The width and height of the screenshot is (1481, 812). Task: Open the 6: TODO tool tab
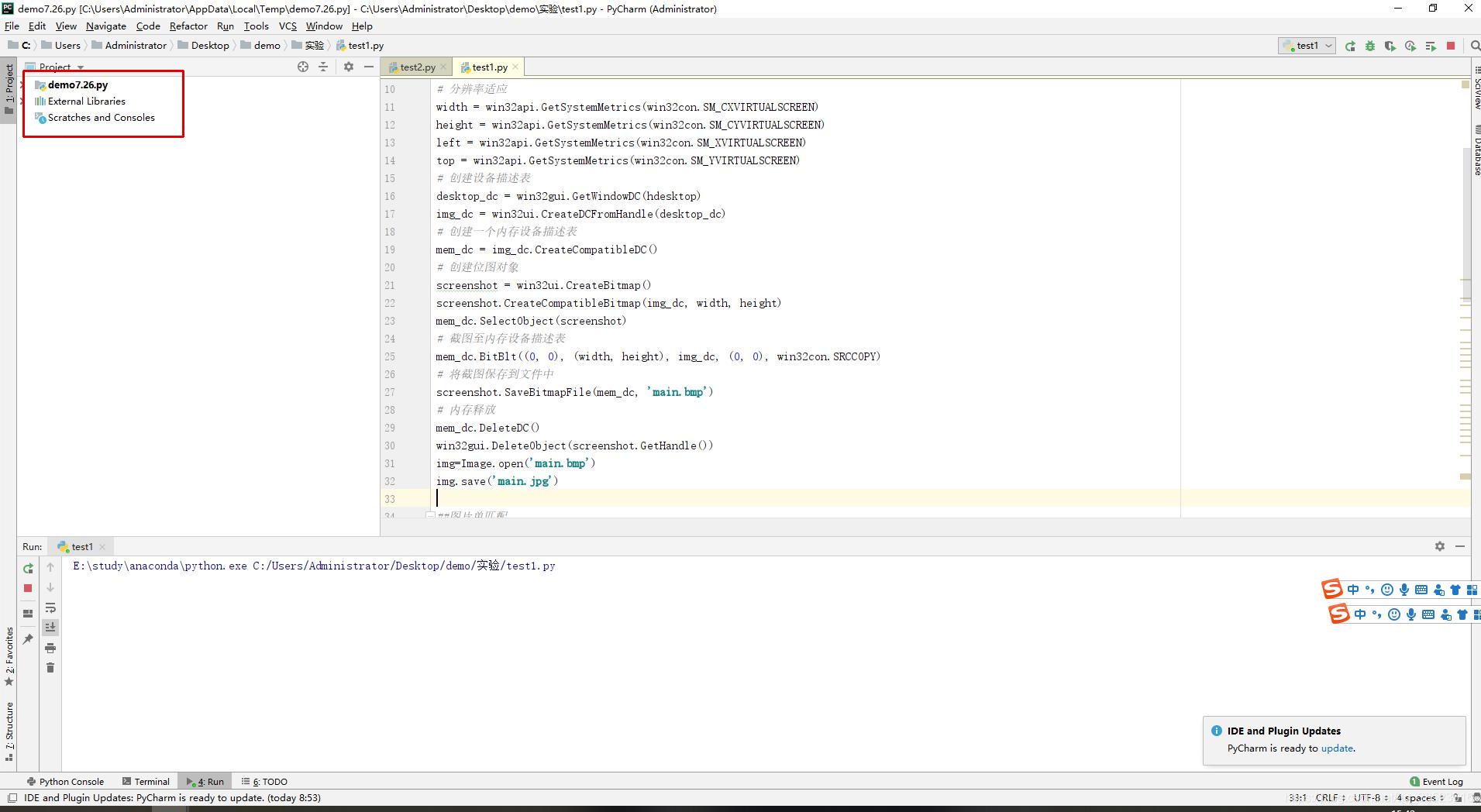click(264, 782)
